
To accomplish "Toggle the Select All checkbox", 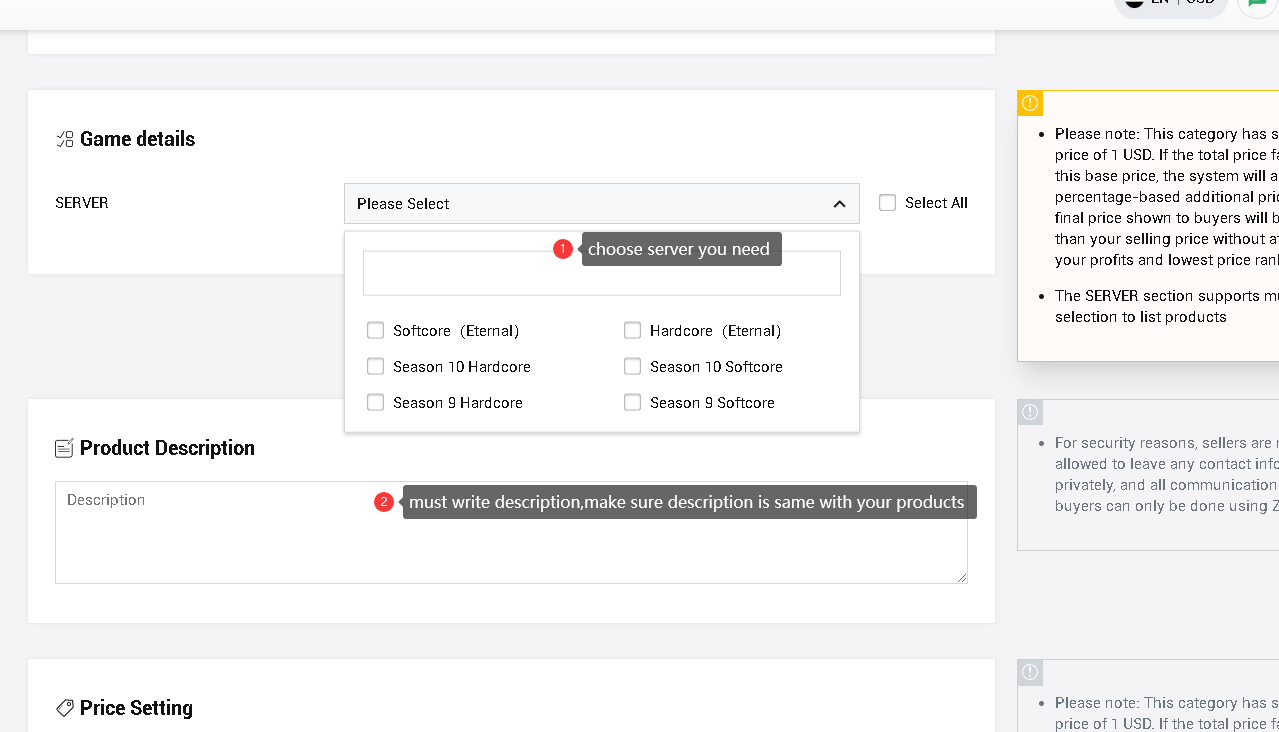I will click(887, 203).
